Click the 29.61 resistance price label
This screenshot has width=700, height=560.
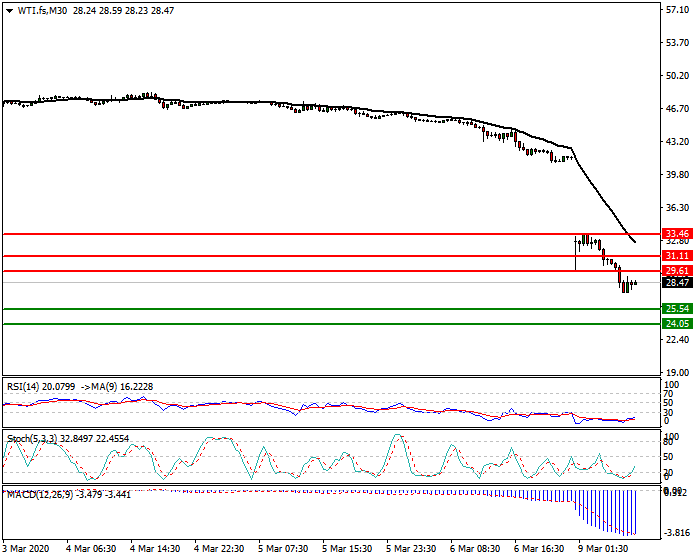click(x=677, y=271)
